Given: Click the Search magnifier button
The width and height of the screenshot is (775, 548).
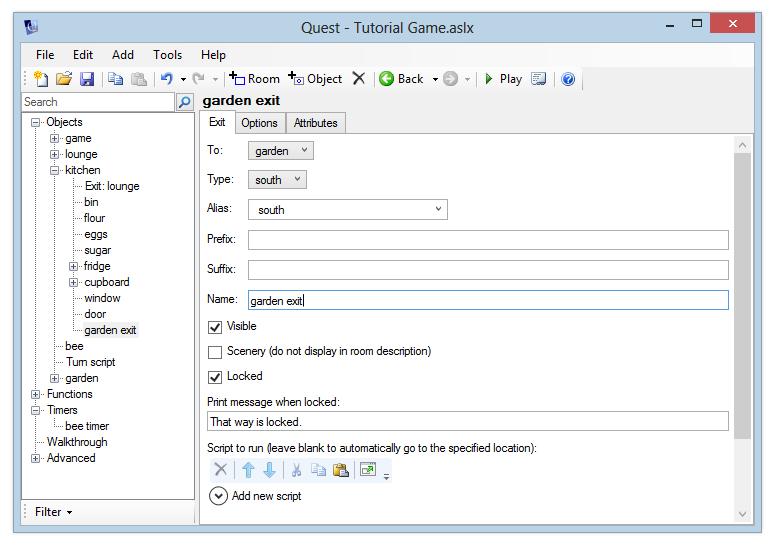Looking at the screenshot, I should (x=184, y=102).
